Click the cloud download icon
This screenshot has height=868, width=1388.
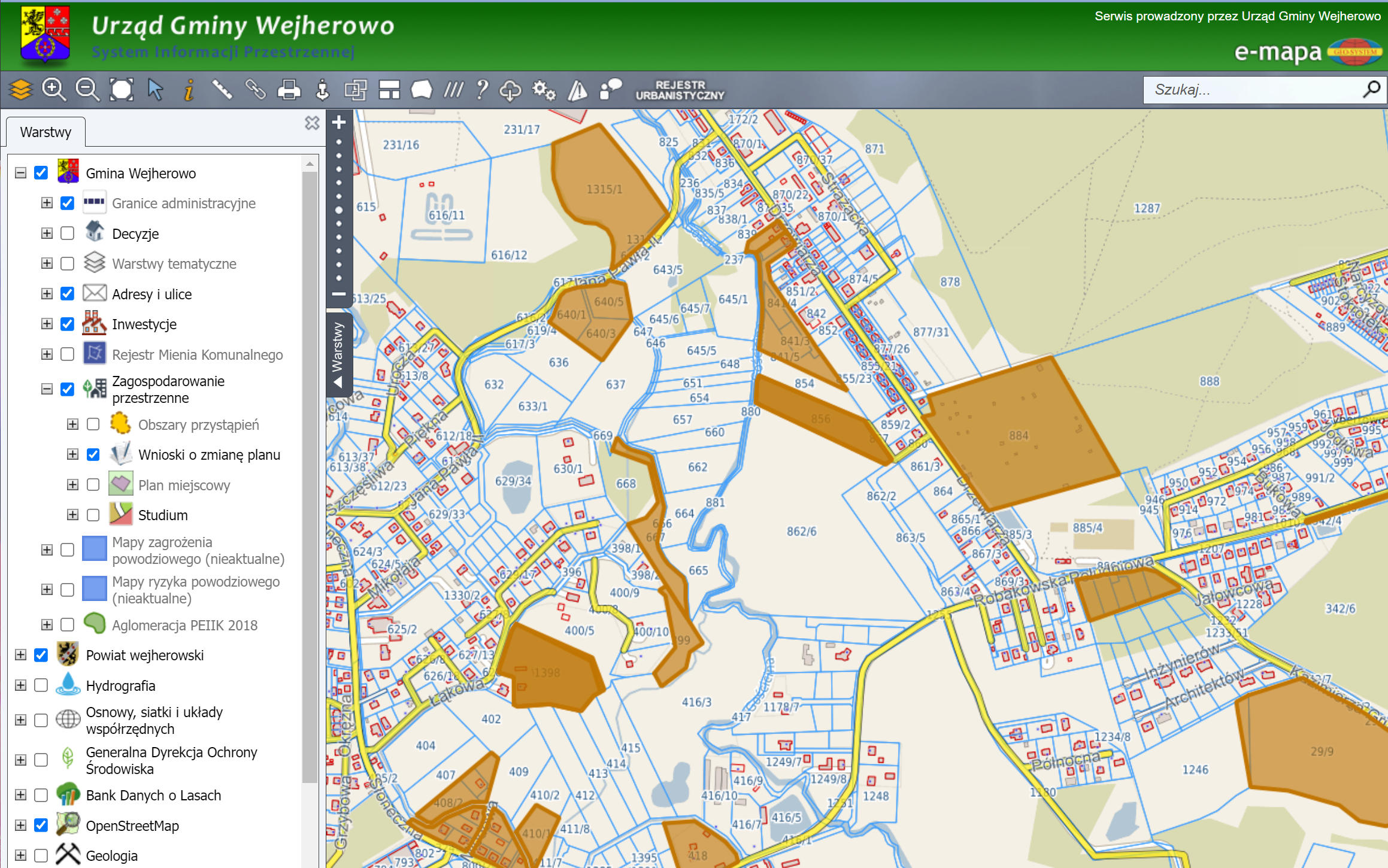click(x=510, y=90)
